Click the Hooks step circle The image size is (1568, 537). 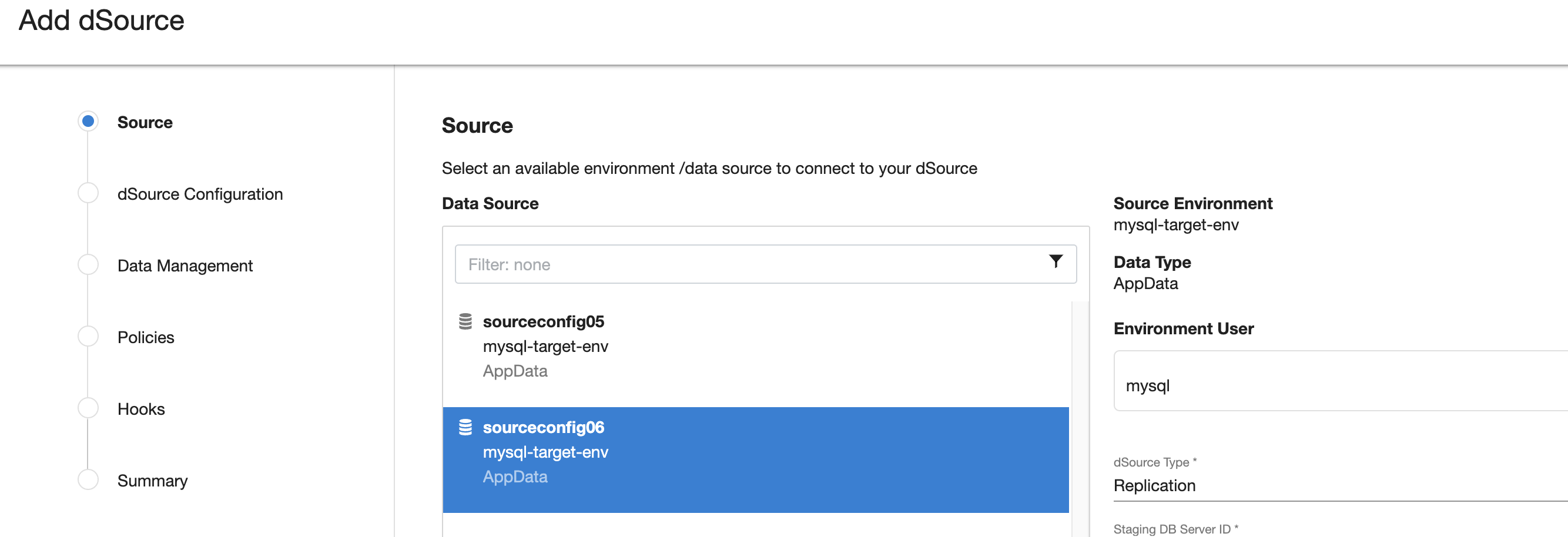[88, 408]
